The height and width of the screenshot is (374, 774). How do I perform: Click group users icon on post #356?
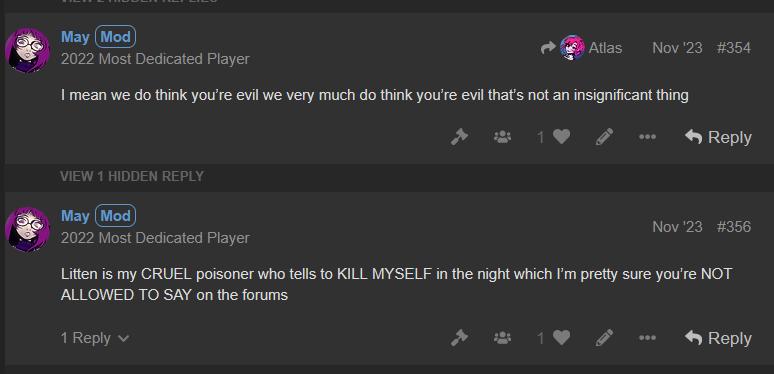pos(503,338)
